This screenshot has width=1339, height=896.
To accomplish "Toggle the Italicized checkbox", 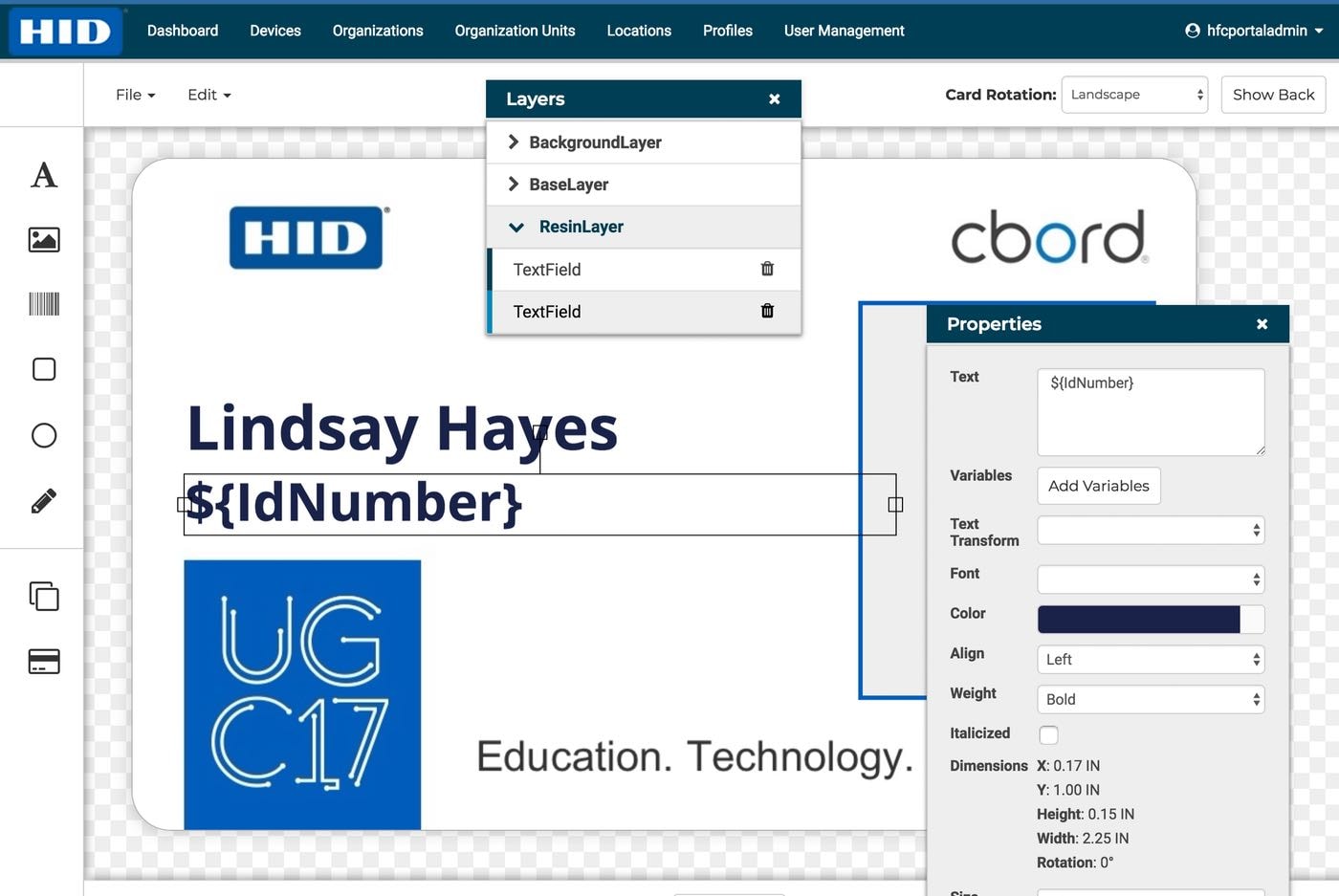I will (x=1049, y=734).
